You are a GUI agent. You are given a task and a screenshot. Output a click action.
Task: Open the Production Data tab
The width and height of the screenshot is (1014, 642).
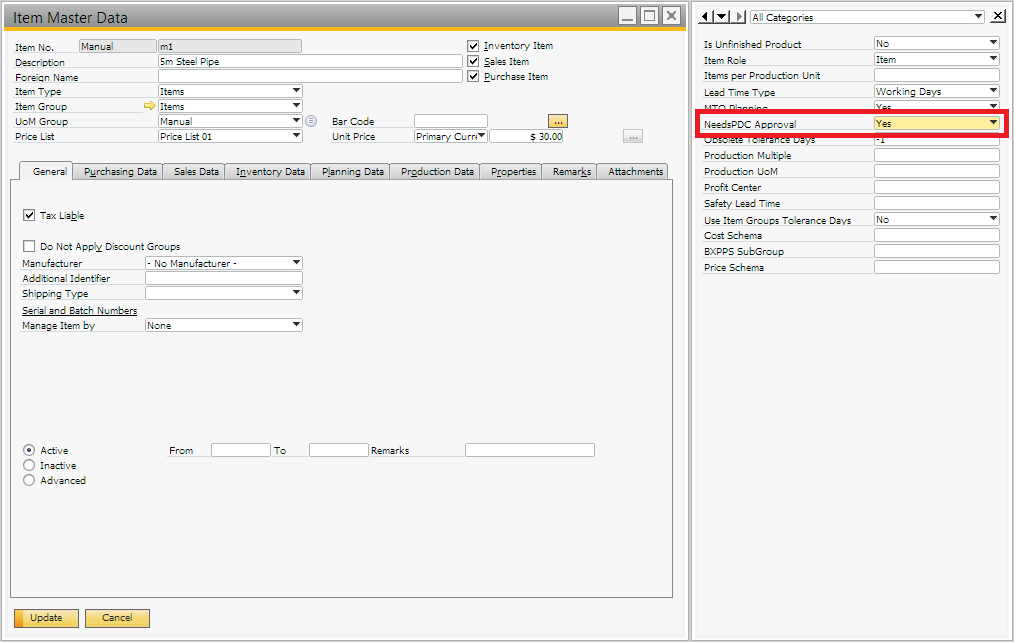click(x=437, y=172)
